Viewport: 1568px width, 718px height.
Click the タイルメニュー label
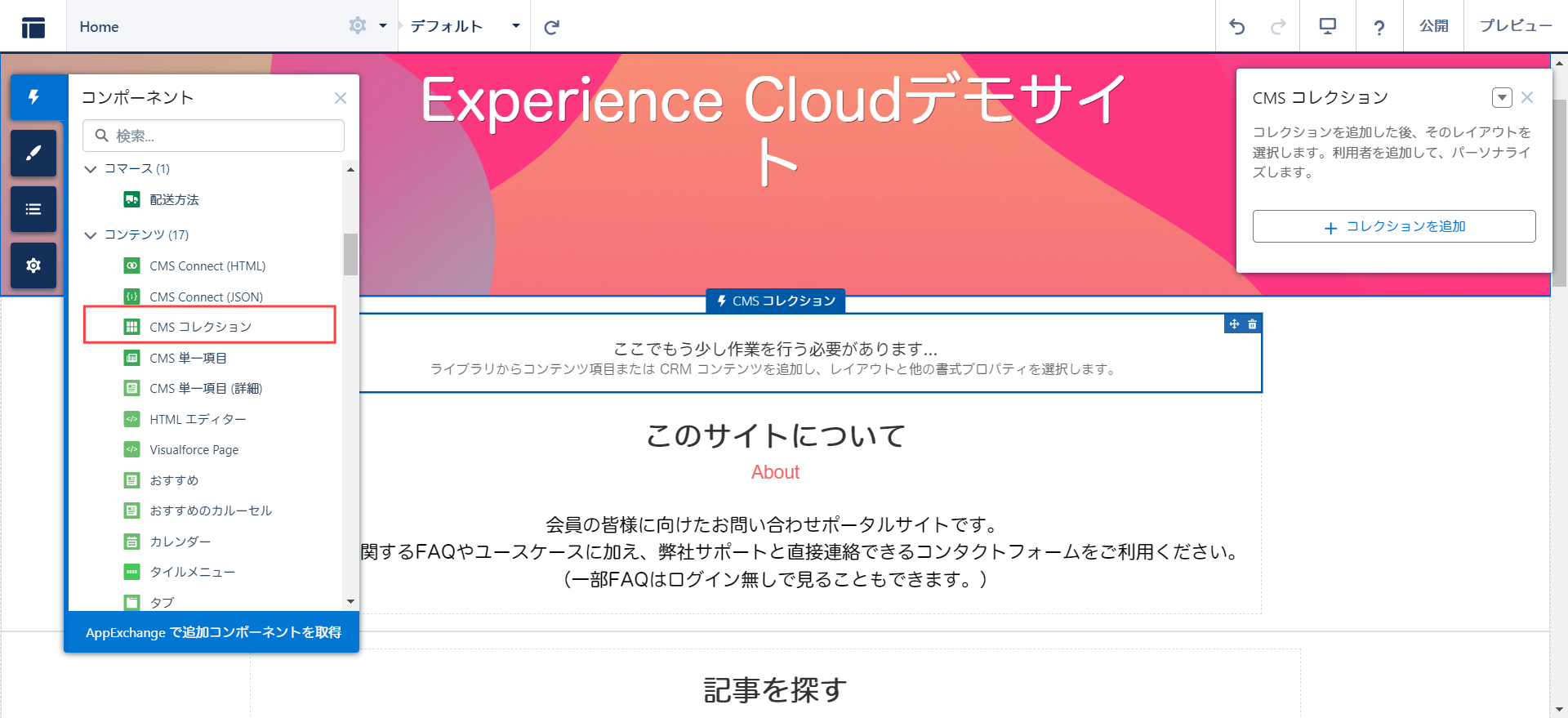(193, 573)
